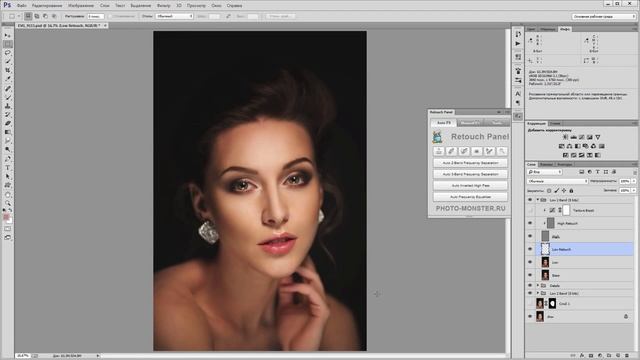Hide the High layer
This screenshot has width=640, height=360.
[x=530, y=236]
